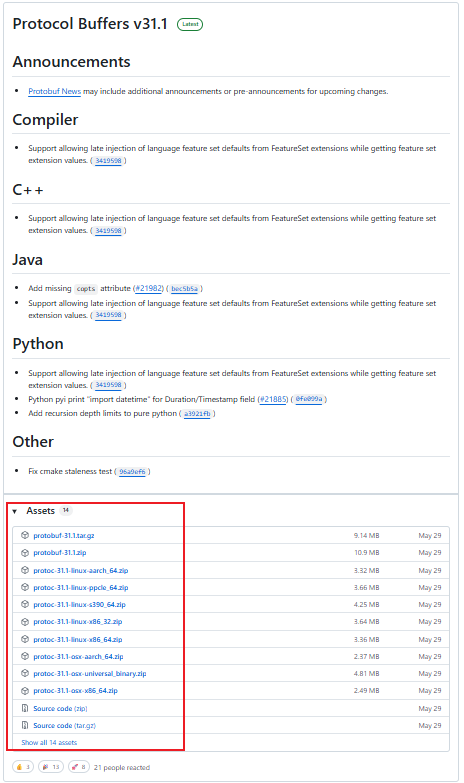The image size is (464, 783).
Task: Click the package icon beside protobuf-31.1.tar.gz
Action: (25, 535)
